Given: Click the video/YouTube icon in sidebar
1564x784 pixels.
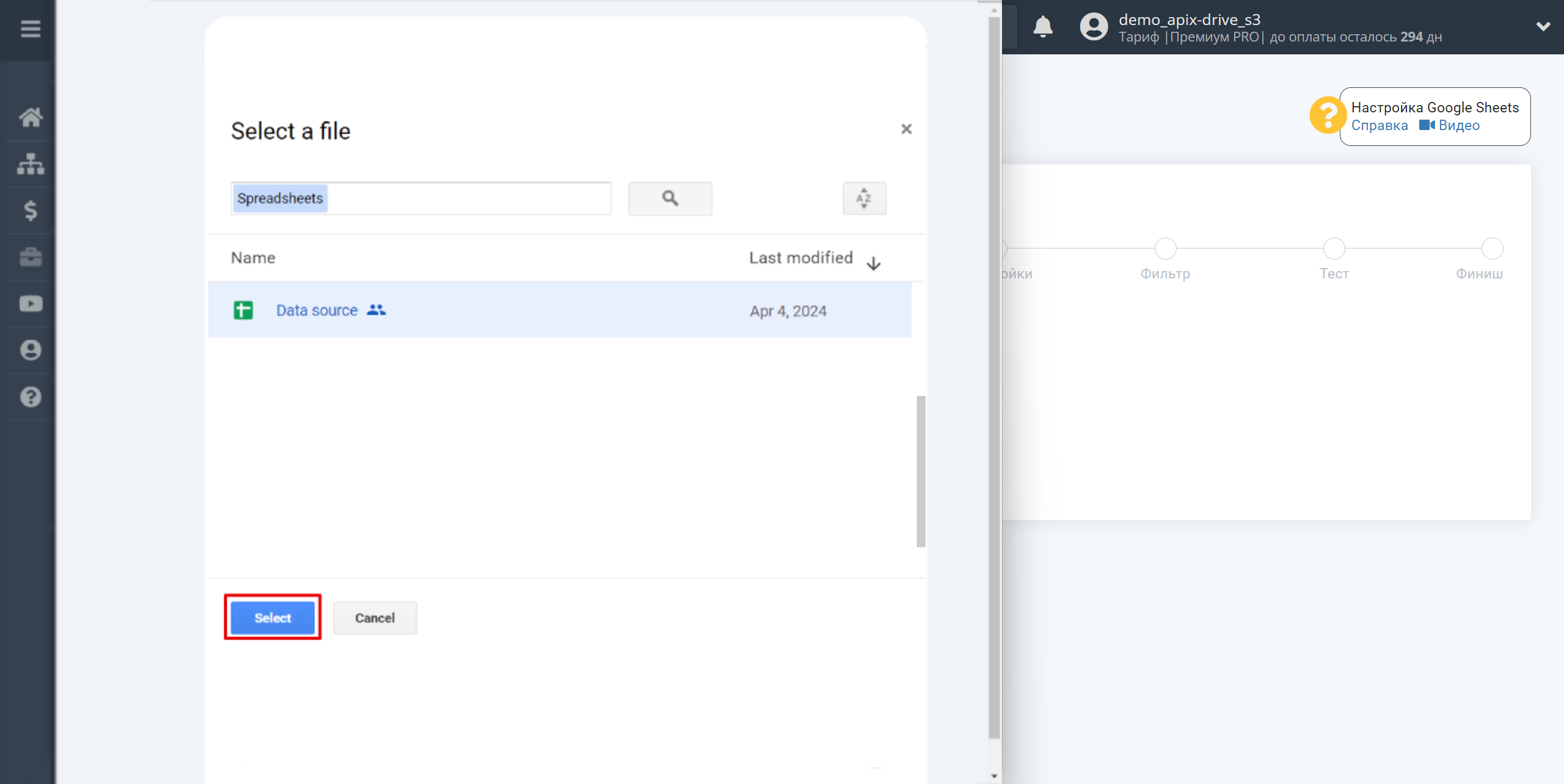Looking at the screenshot, I should tap(30, 304).
